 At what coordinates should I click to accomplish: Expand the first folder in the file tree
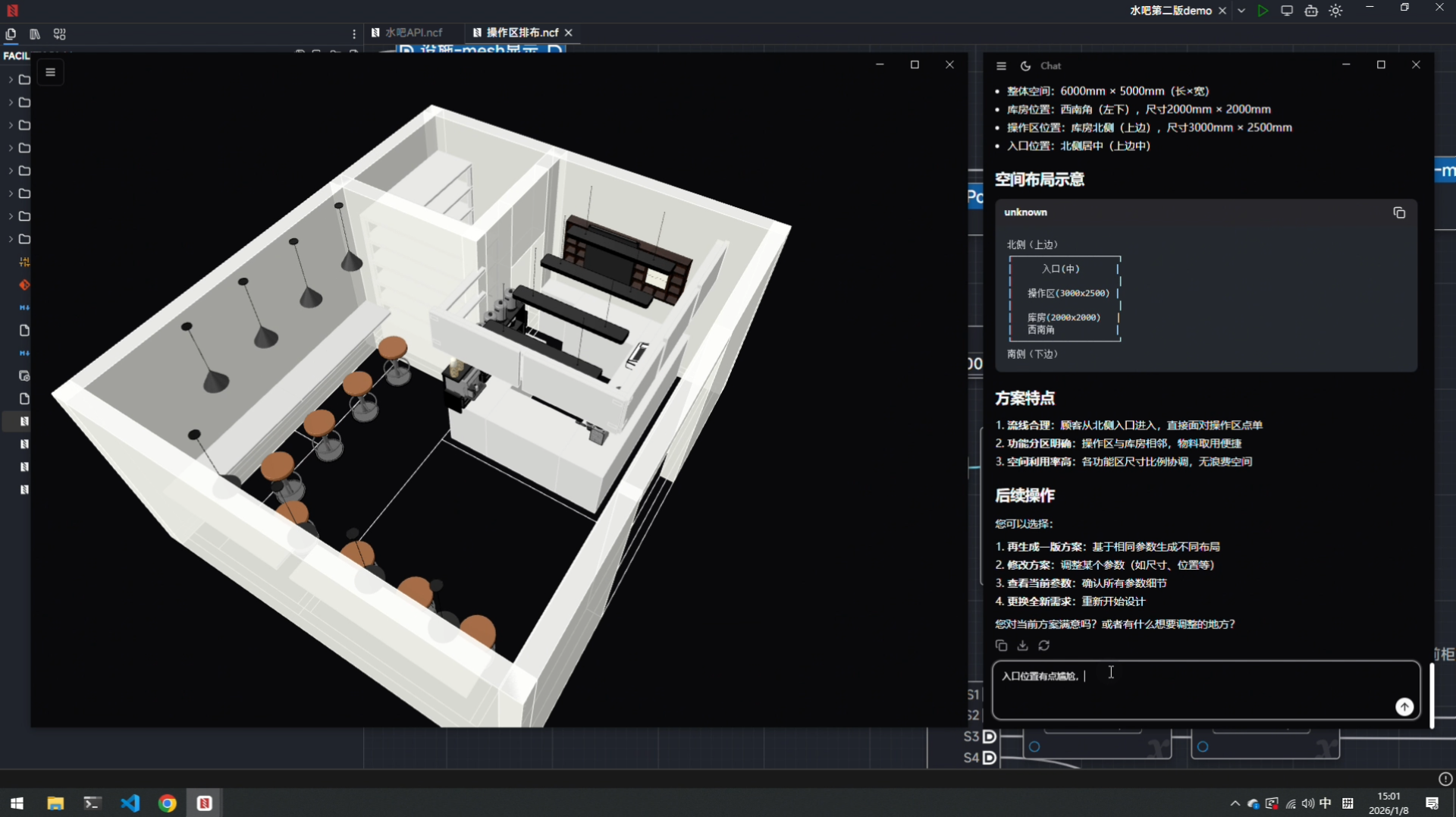(x=11, y=80)
